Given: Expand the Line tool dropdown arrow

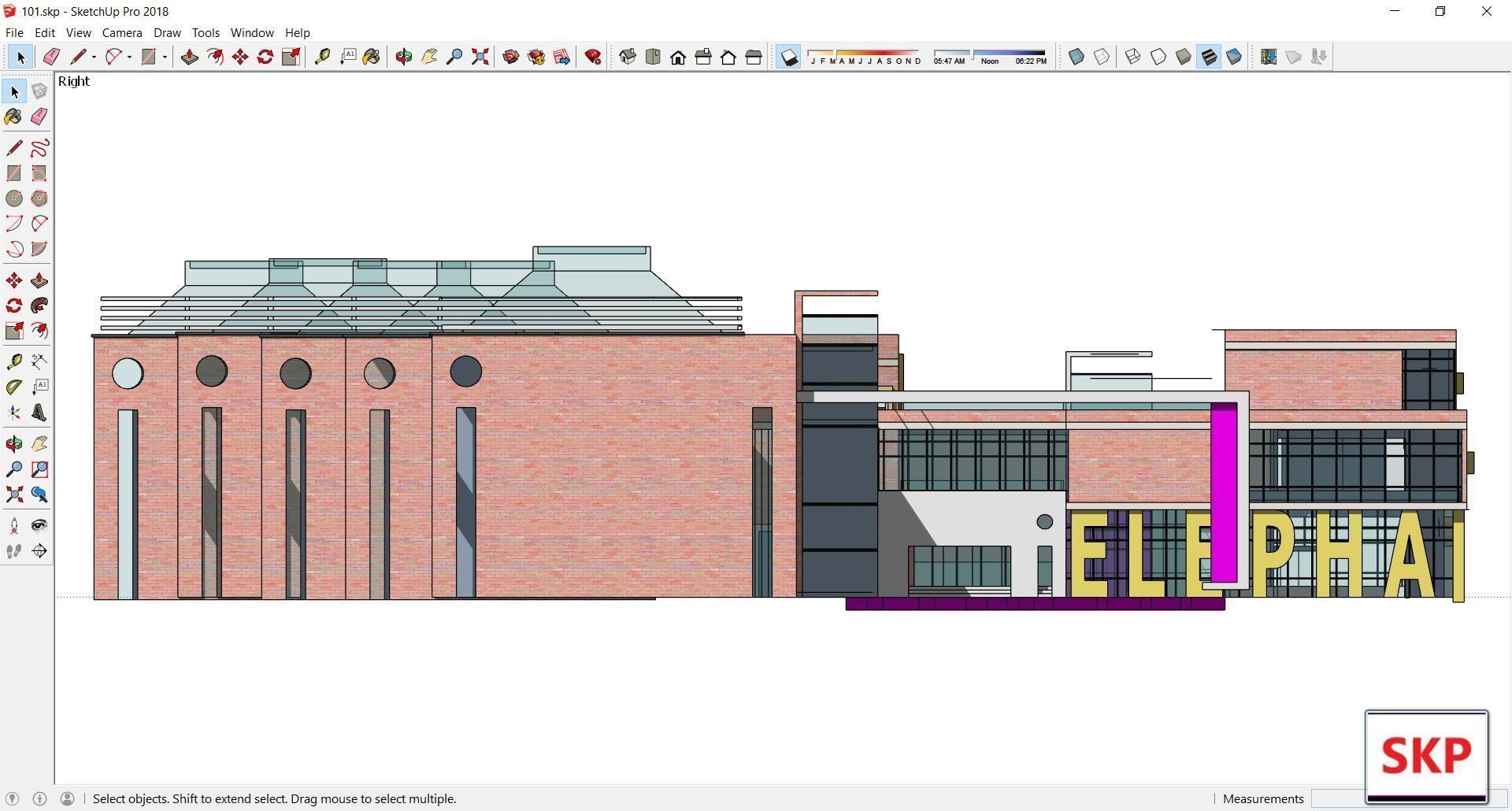Looking at the screenshot, I should pos(94,57).
